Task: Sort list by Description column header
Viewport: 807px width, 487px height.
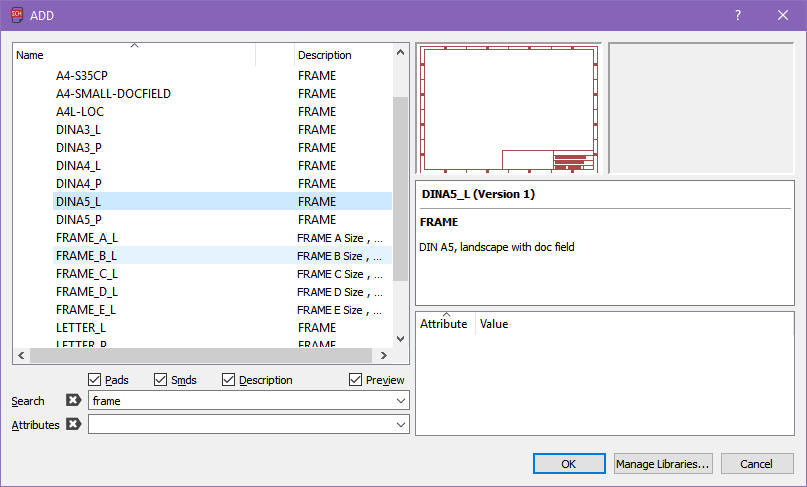Action: 340,55
